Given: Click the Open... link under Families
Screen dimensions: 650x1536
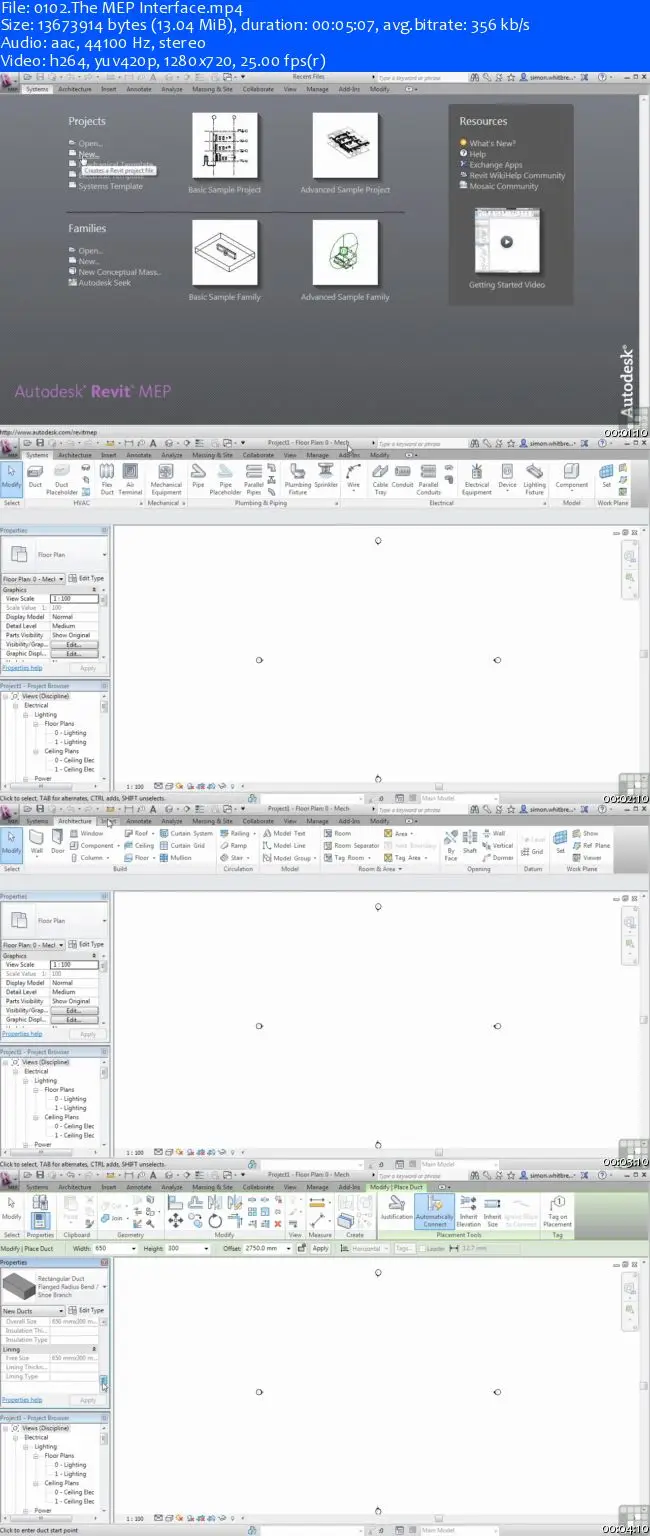Looking at the screenshot, I should (91, 251).
